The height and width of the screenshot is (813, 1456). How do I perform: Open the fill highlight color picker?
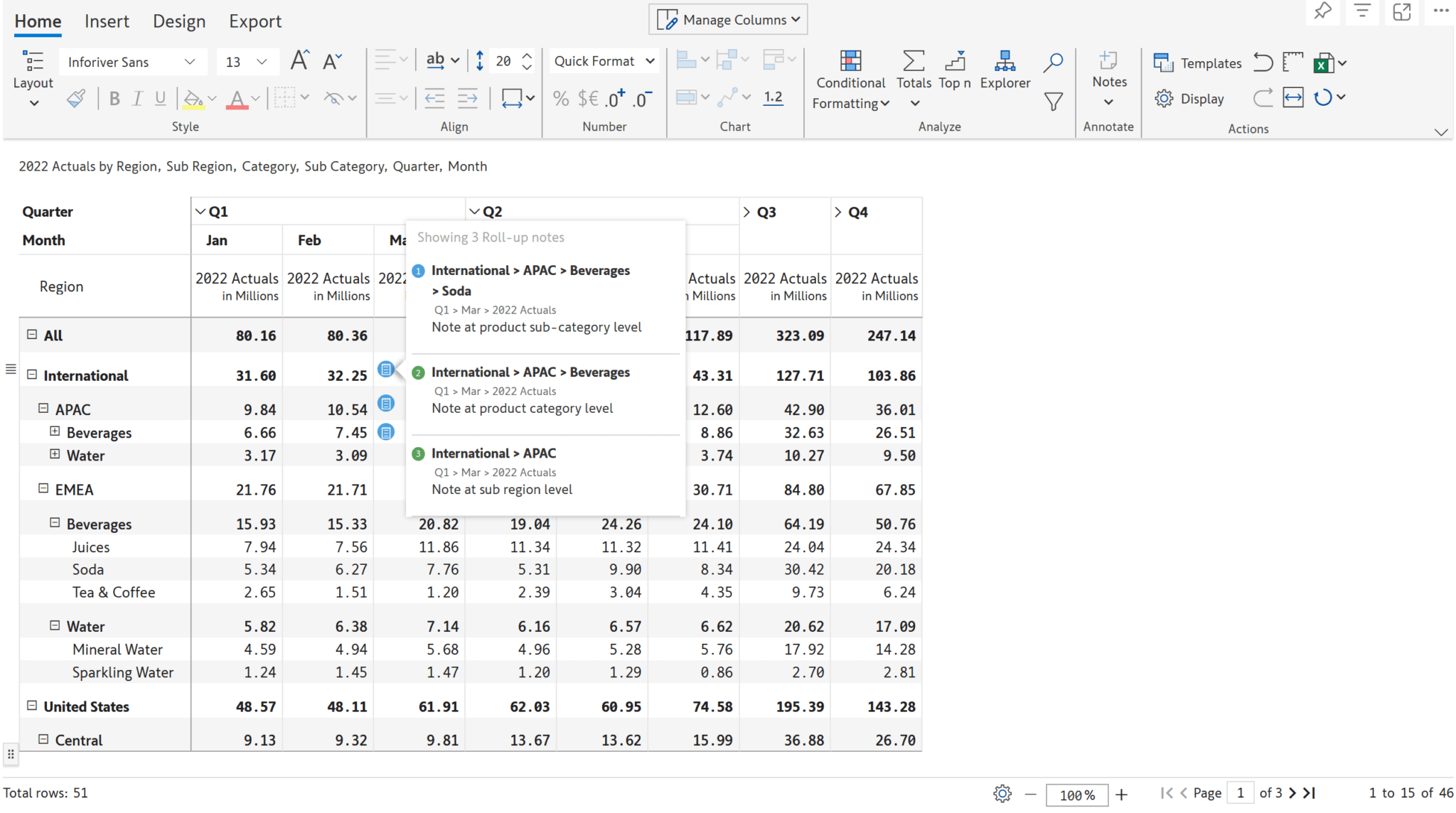[x=200, y=99]
